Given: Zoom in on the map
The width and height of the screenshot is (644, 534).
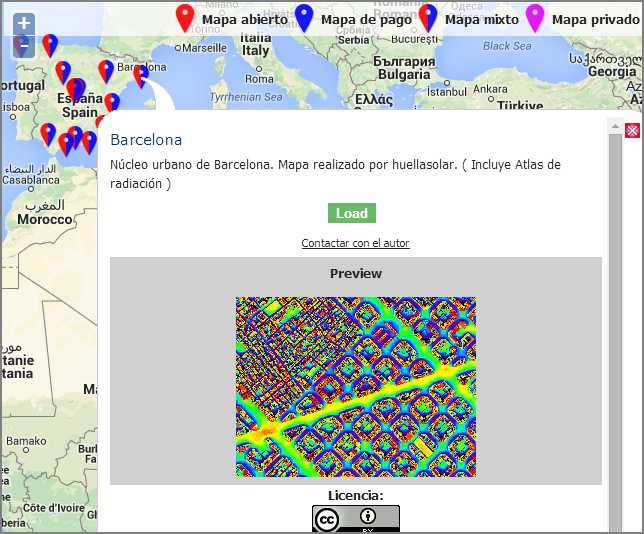Looking at the screenshot, I should 24,23.
